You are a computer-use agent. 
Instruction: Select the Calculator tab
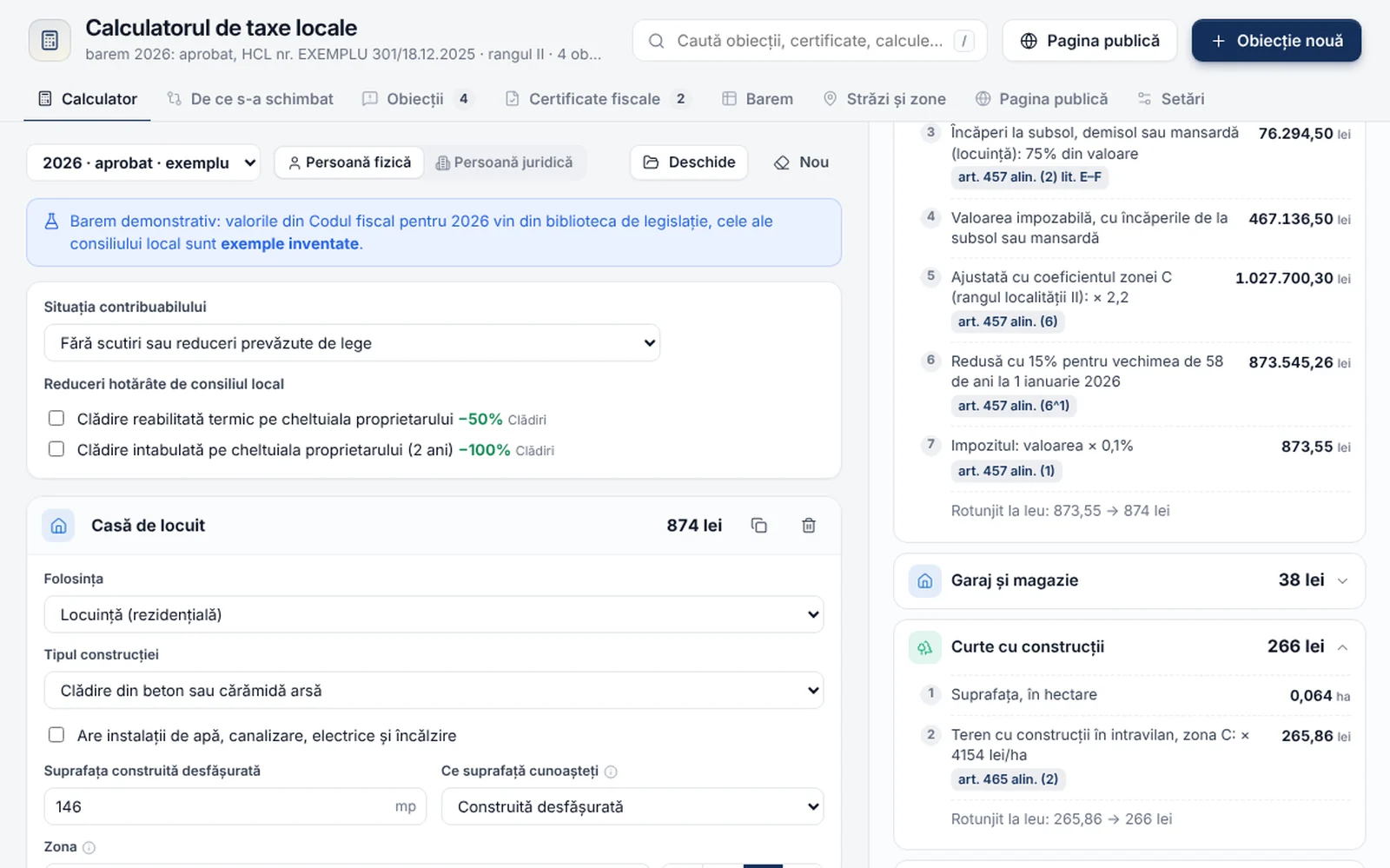88,99
